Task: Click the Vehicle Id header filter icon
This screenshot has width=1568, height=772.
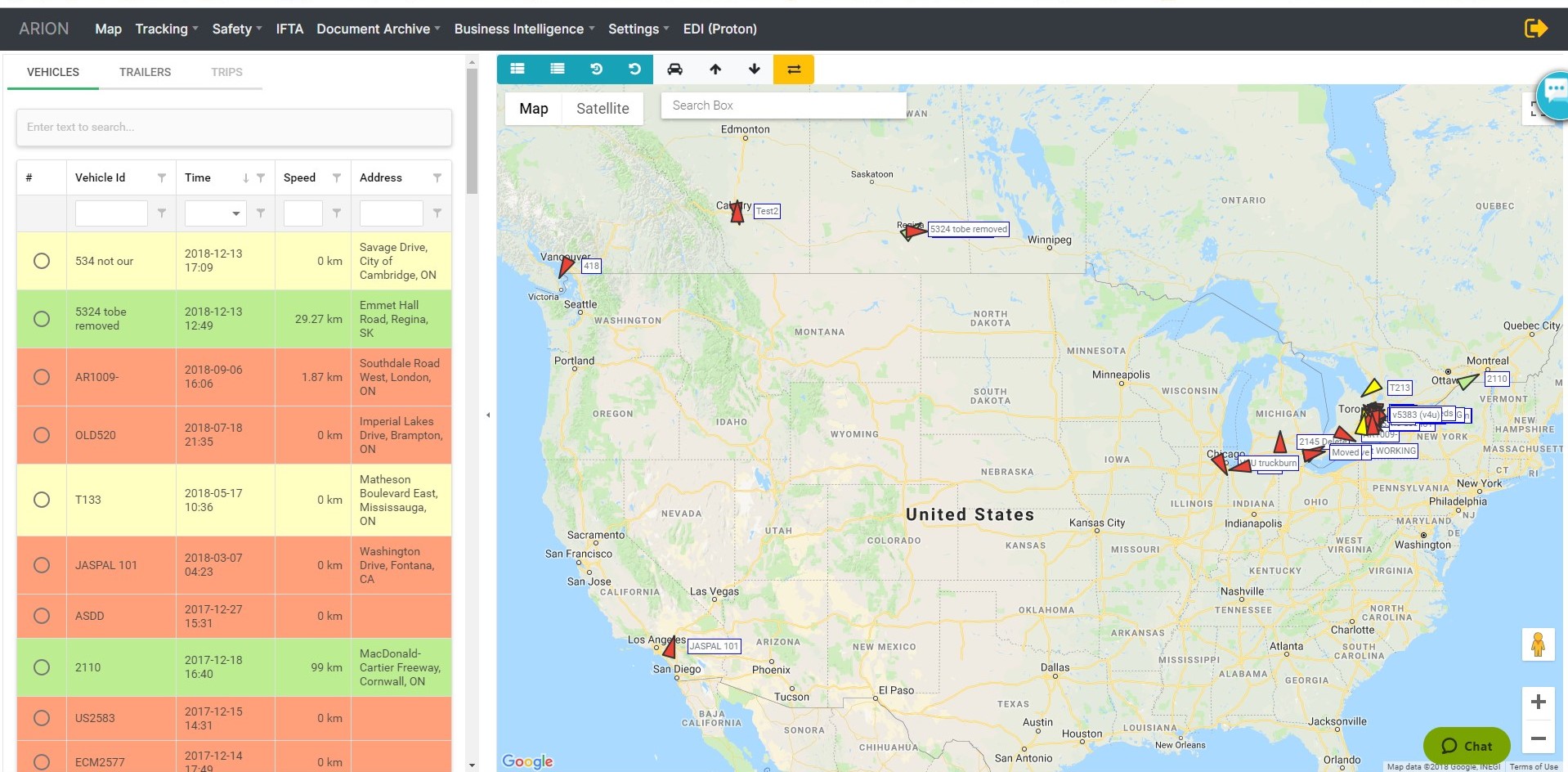Action: click(162, 177)
